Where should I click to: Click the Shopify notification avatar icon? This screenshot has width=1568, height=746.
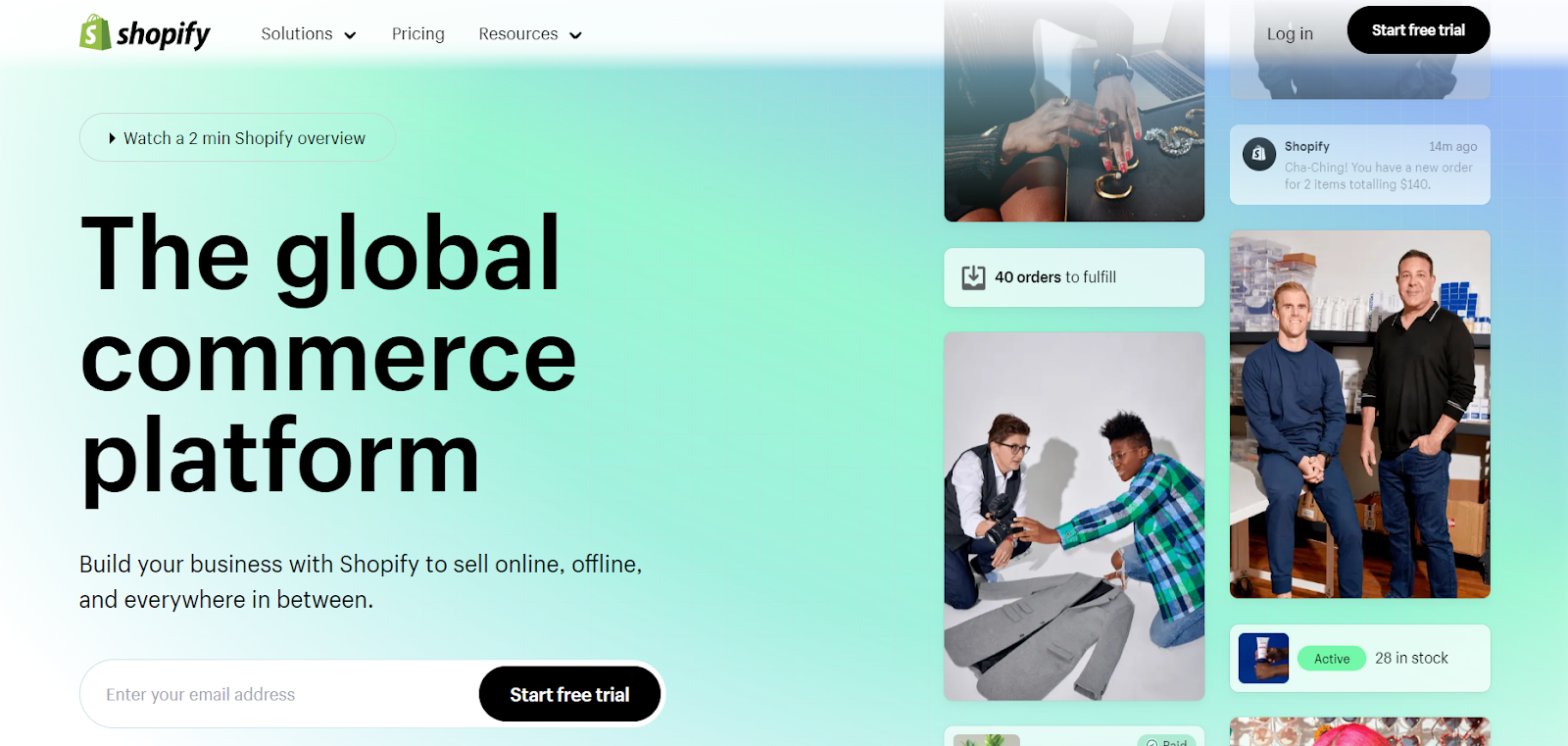tap(1259, 154)
